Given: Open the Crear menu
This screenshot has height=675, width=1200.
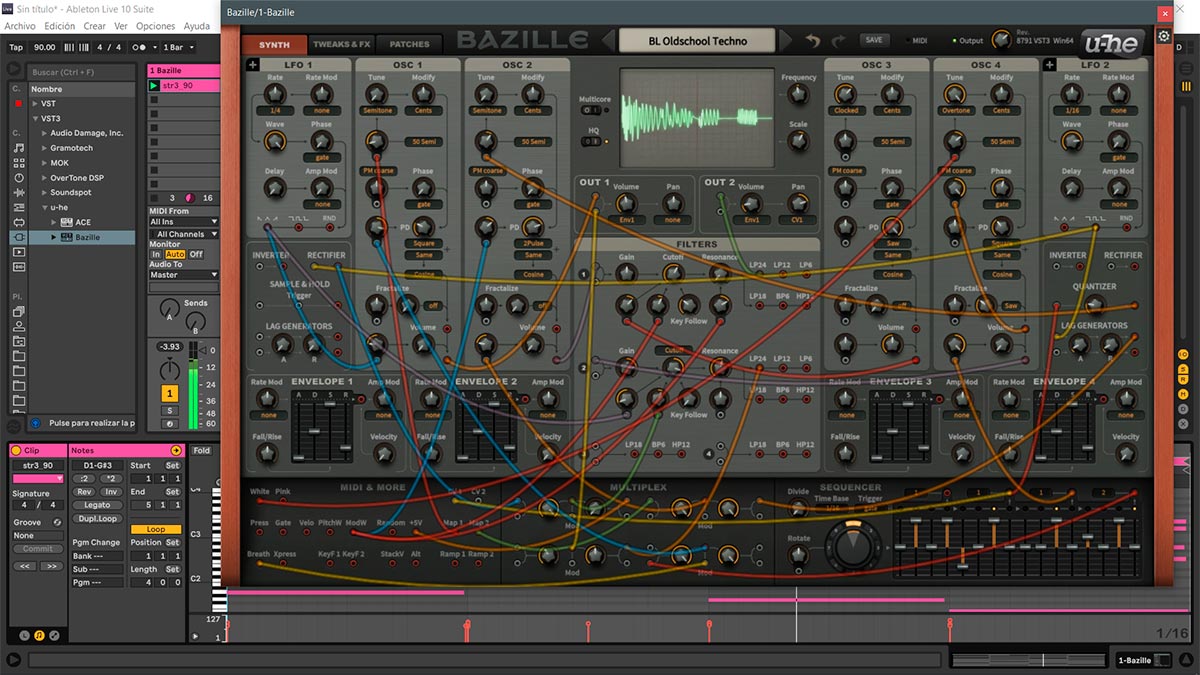Looking at the screenshot, I should [95, 26].
